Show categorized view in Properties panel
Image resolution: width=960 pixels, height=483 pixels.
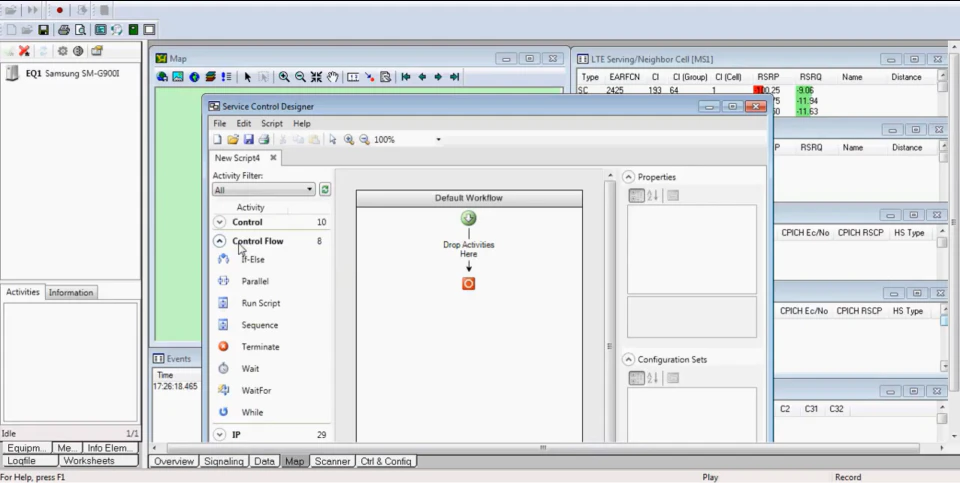point(637,195)
